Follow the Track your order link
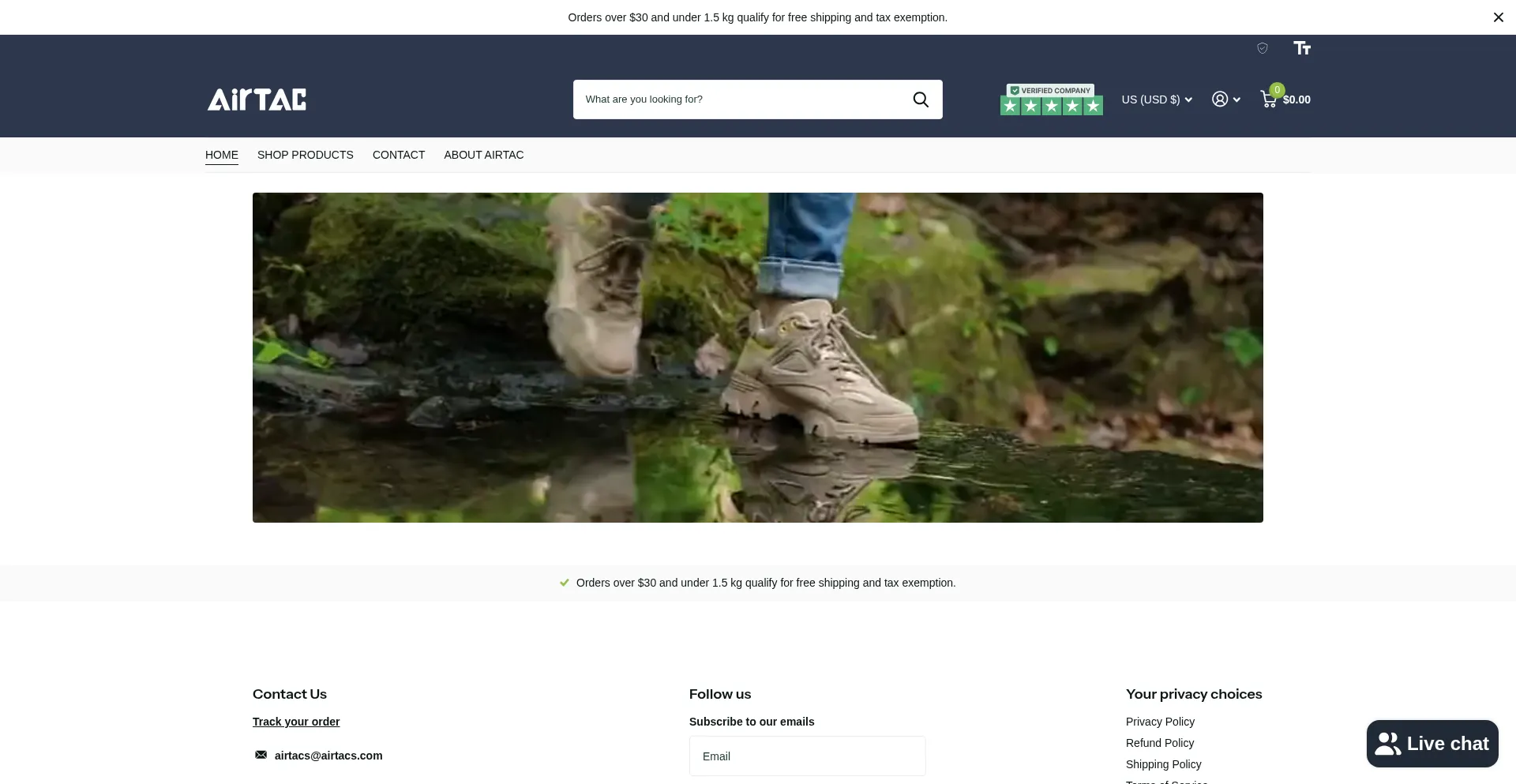Viewport: 1516px width, 784px height. pos(296,722)
